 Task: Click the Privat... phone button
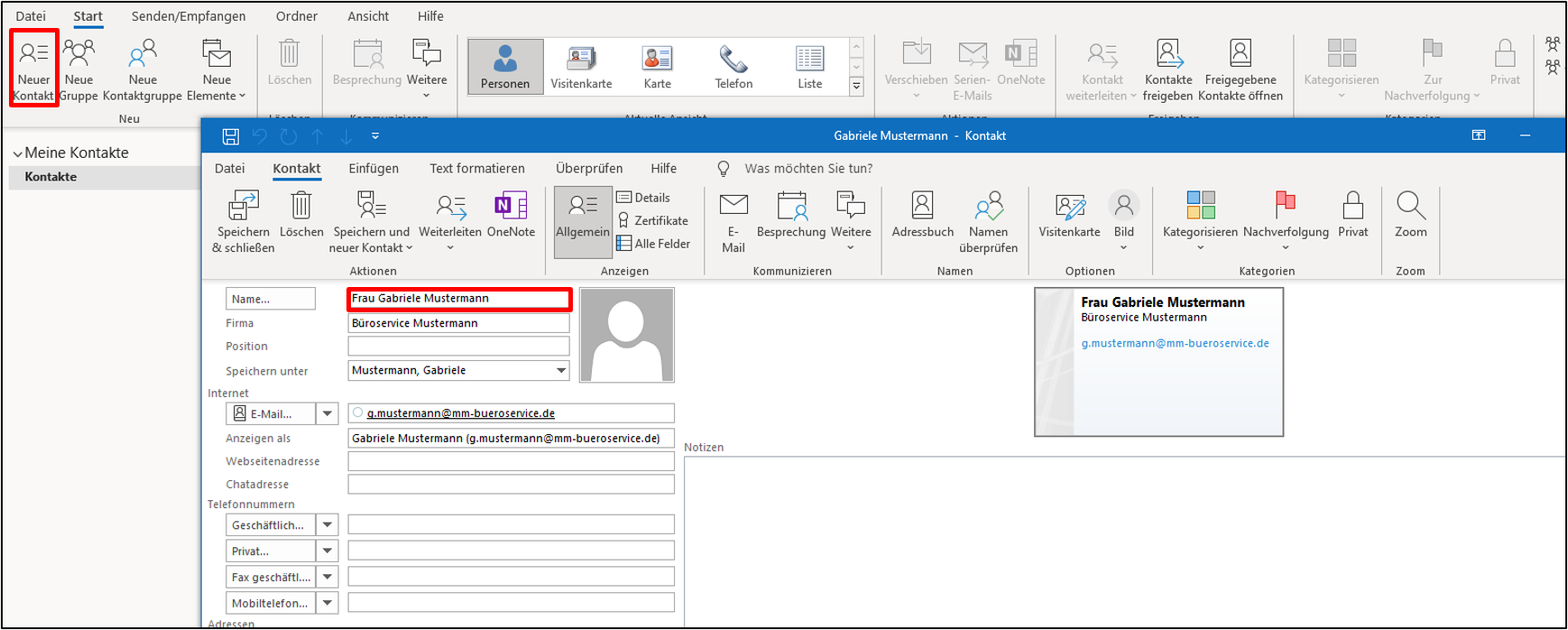(x=271, y=551)
